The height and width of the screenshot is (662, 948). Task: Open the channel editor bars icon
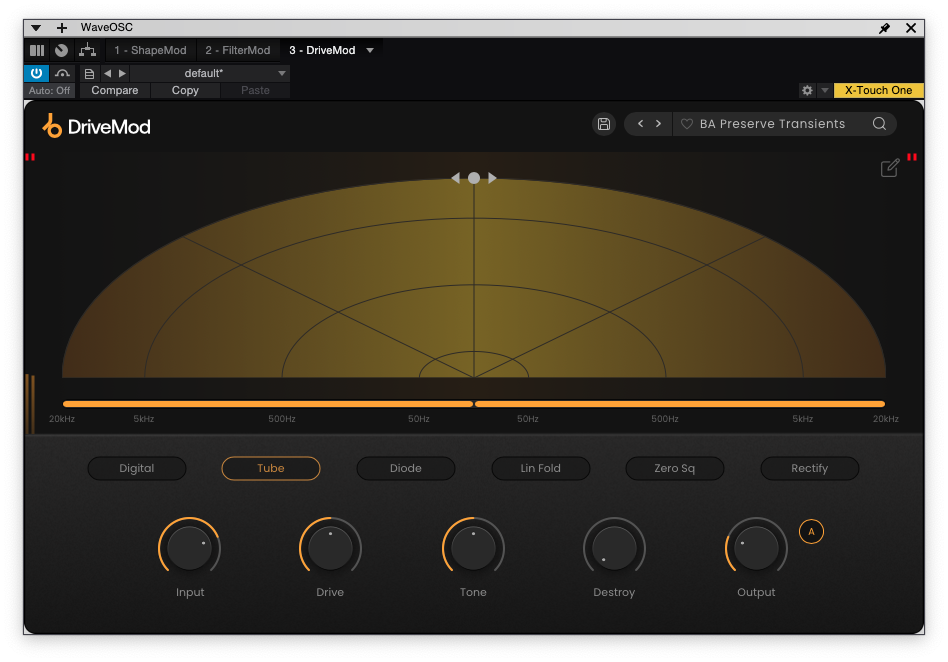[37, 50]
